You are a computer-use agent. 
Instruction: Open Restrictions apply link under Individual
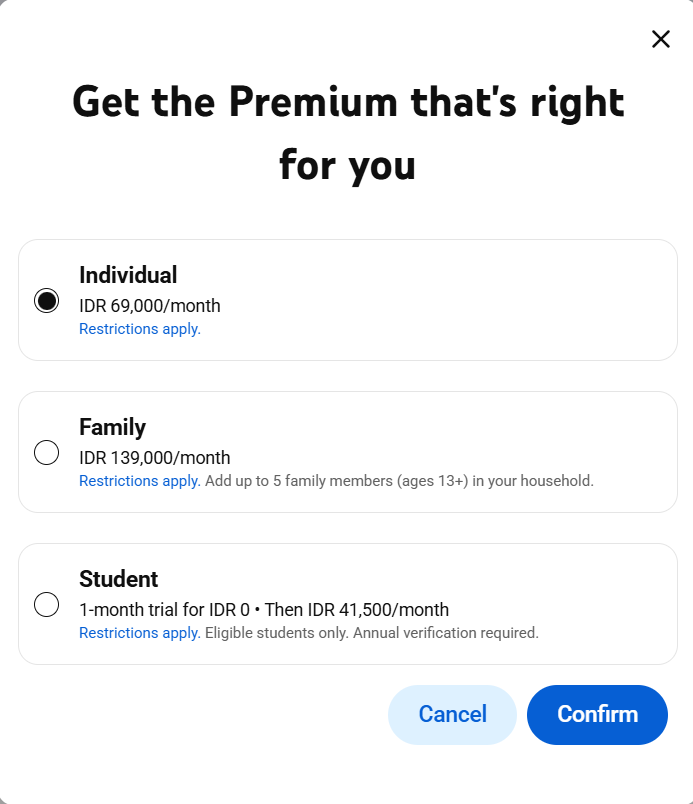[x=140, y=329]
